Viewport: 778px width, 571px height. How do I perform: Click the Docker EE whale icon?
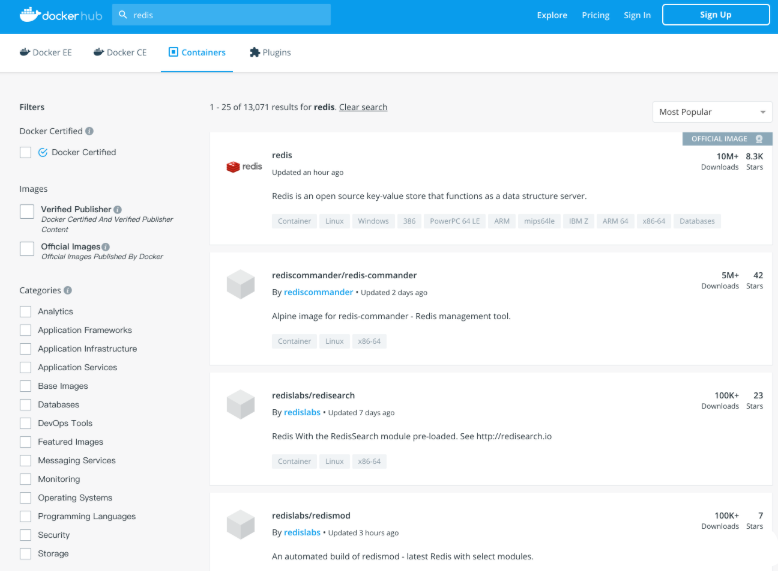pyautogui.click(x=25, y=52)
